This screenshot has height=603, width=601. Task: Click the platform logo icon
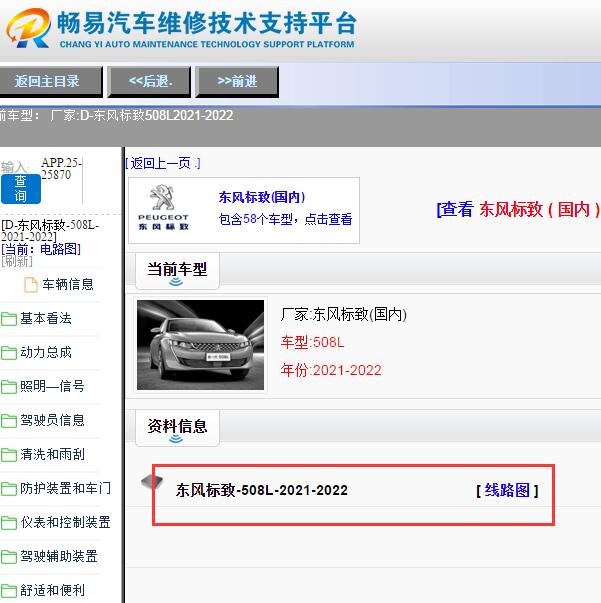29,28
